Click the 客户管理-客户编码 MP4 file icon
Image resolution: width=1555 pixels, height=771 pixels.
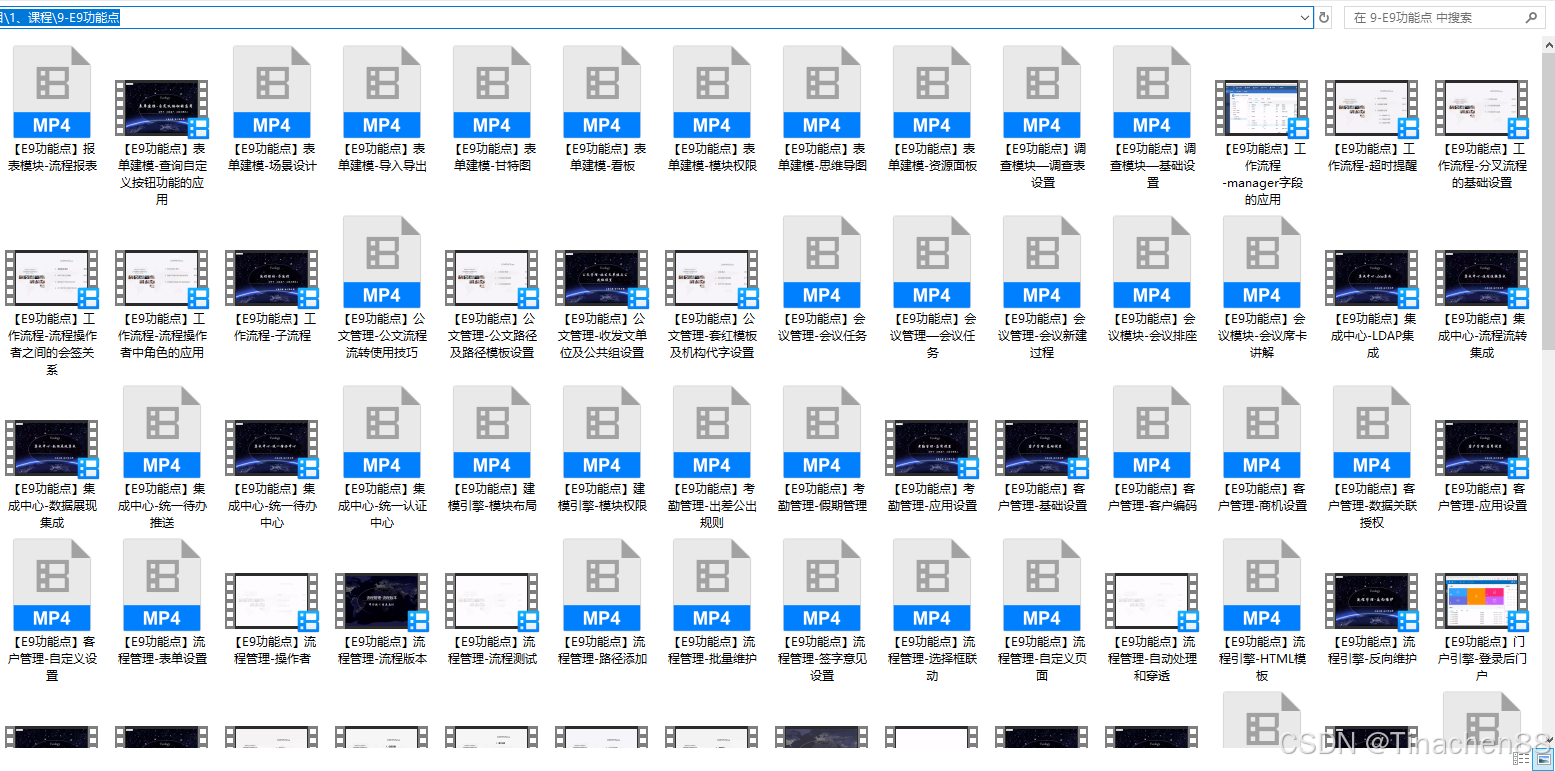[x=1152, y=432]
